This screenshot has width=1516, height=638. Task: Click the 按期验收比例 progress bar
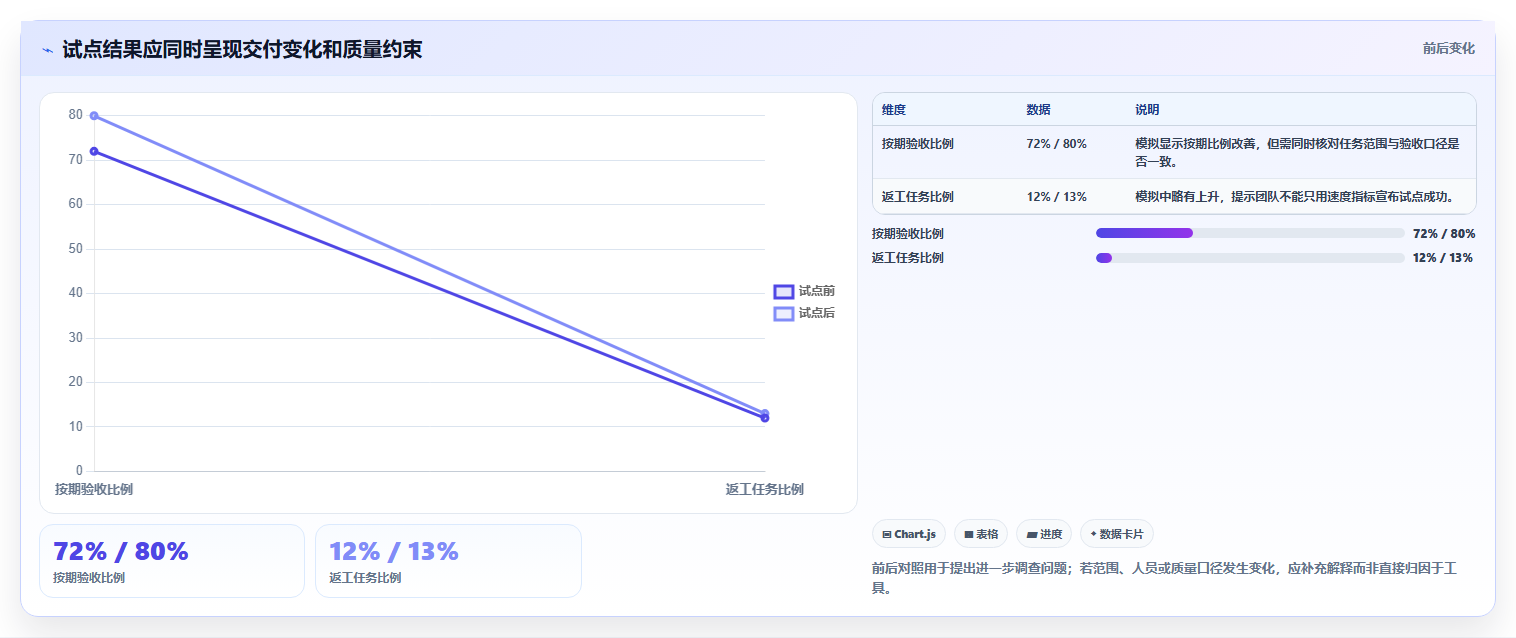tap(1250, 233)
